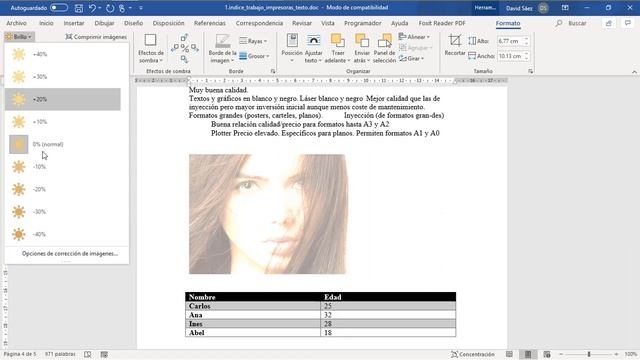
Task: Click the Alto height field
Action: tap(510, 41)
